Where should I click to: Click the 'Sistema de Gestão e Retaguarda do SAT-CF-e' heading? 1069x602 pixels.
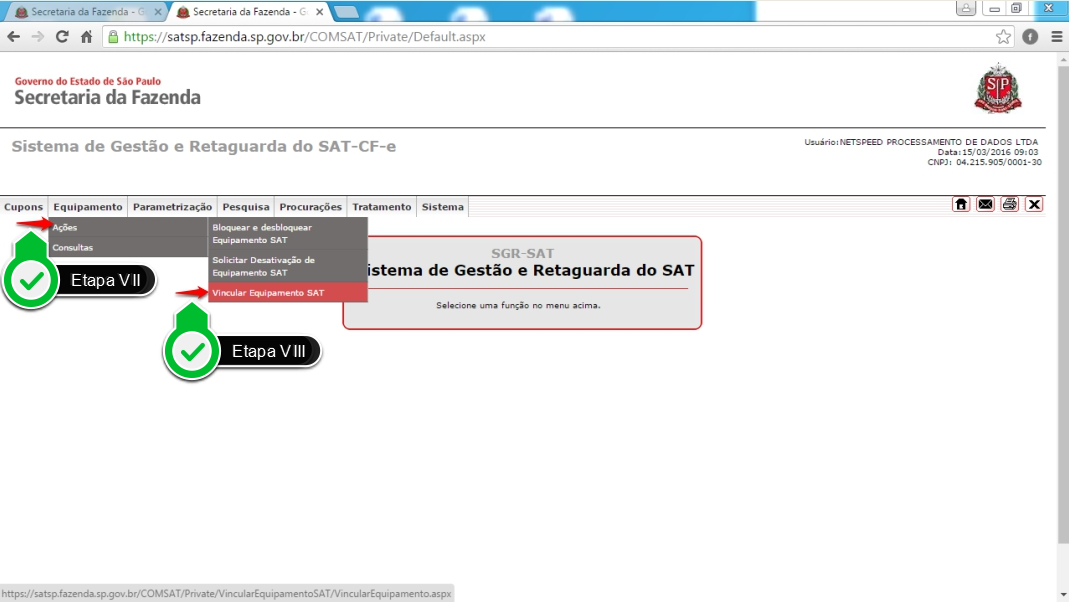pos(204,147)
